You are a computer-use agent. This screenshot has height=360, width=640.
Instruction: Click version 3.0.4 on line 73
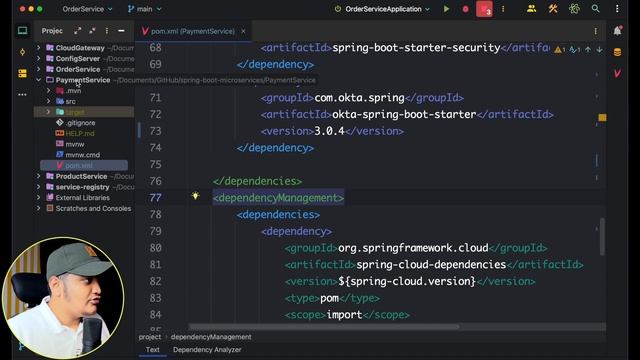[x=329, y=131]
